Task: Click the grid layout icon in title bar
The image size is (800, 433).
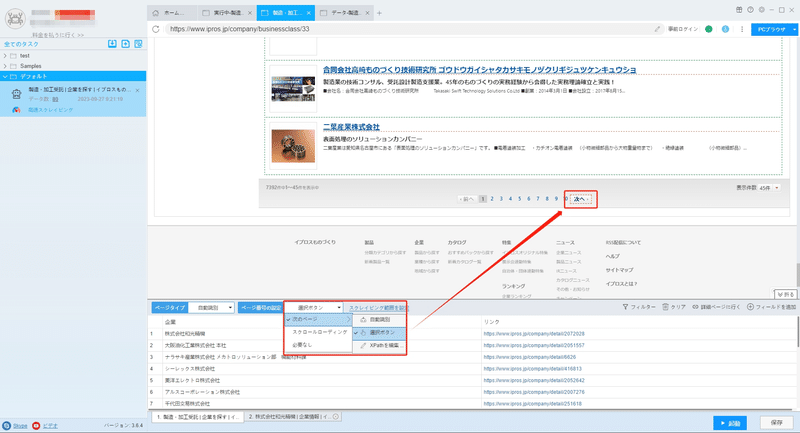Action: pos(739,10)
